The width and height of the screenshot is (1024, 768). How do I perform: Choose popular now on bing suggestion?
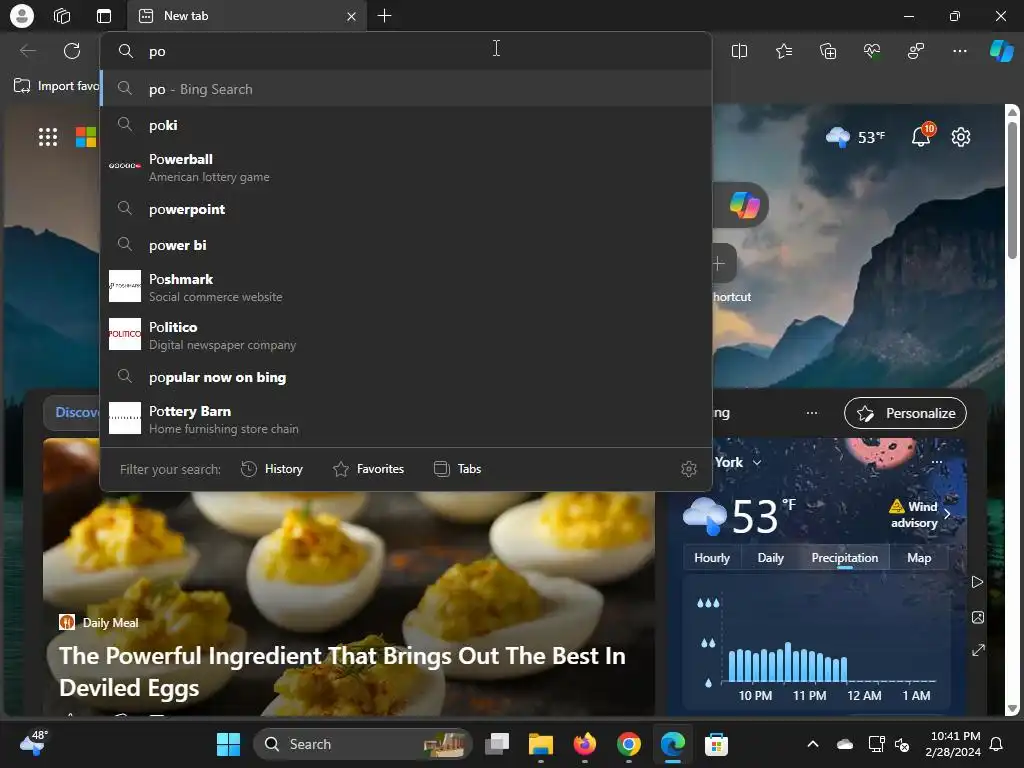tap(406, 377)
